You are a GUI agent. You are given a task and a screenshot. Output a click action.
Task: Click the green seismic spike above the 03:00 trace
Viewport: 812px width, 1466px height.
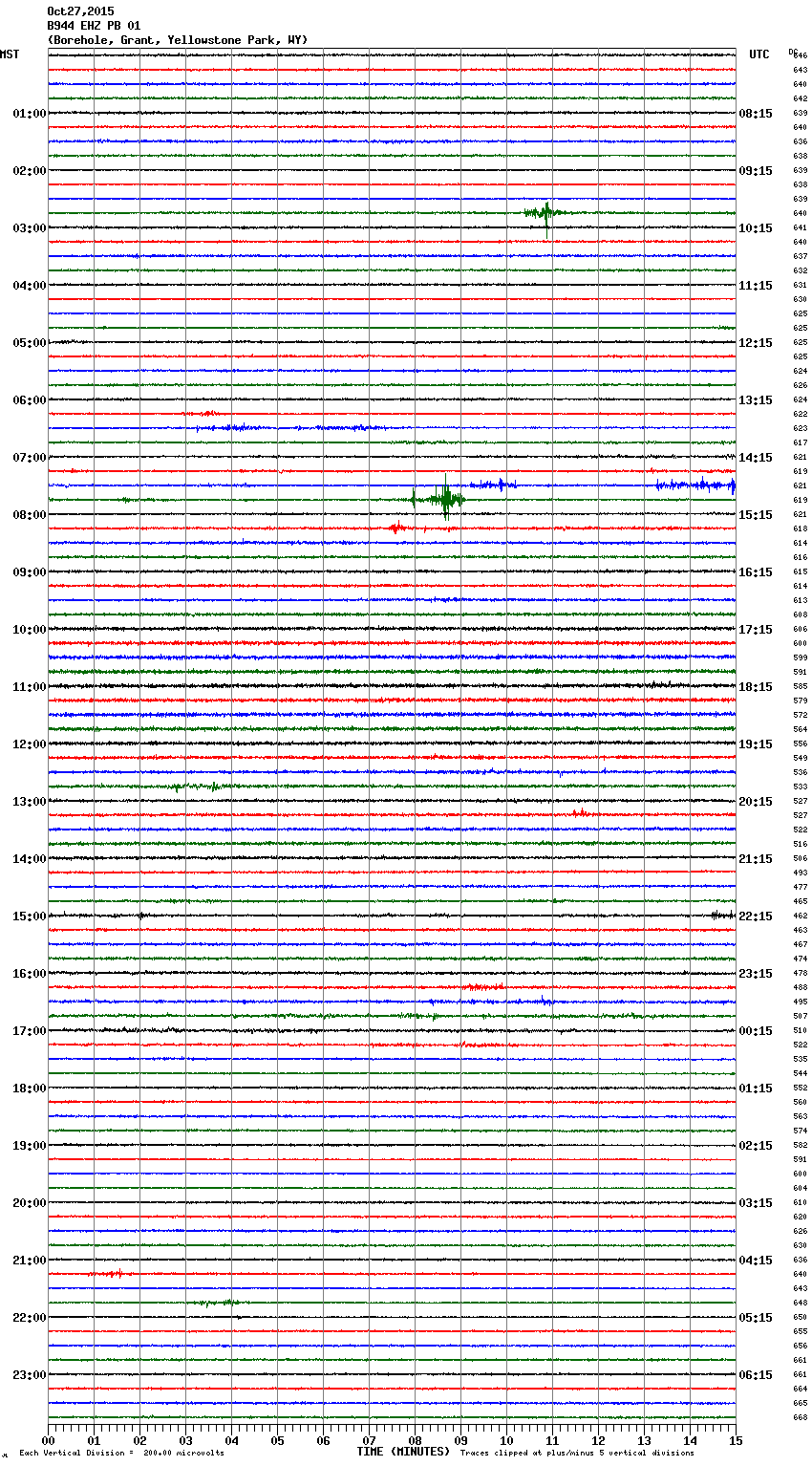click(545, 213)
